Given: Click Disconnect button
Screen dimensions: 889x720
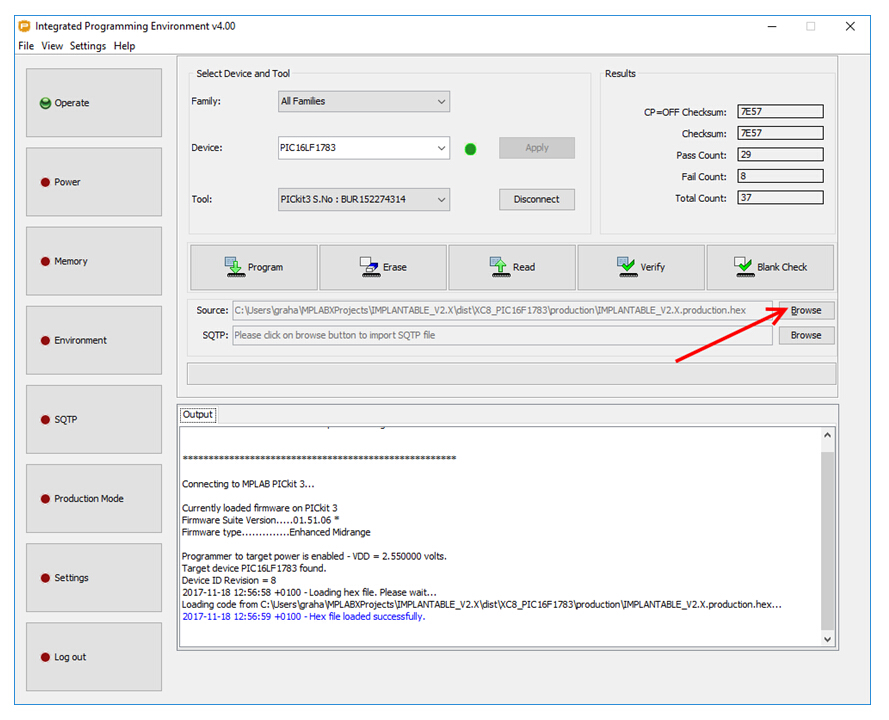Looking at the screenshot, I should (x=537, y=199).
